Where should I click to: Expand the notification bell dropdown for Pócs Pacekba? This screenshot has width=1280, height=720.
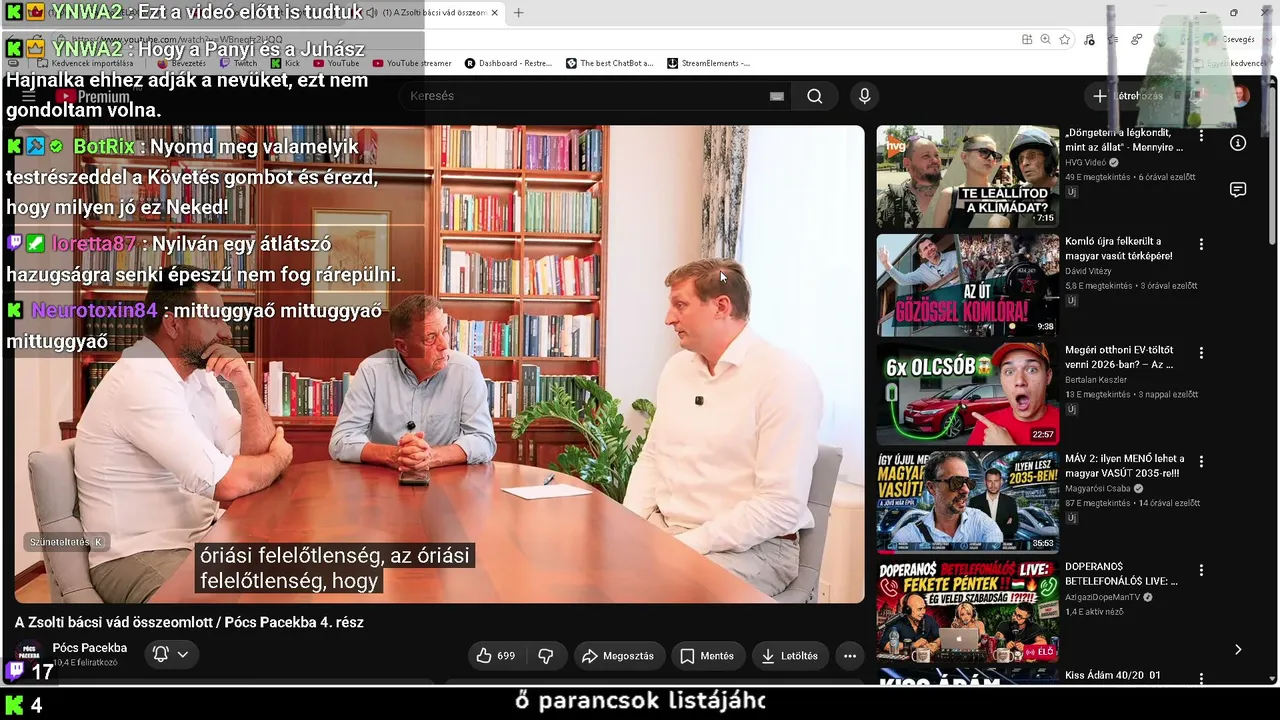170,655
